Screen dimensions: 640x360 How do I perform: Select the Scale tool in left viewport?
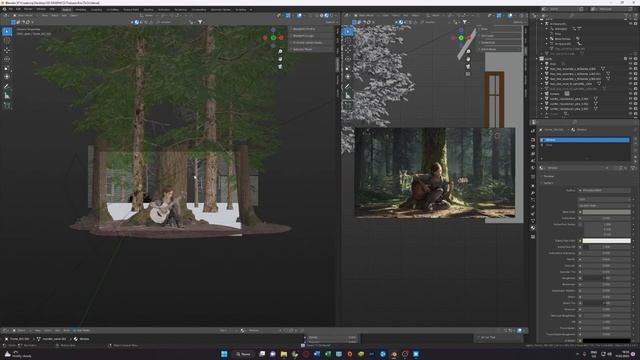[x=7, y=68]
